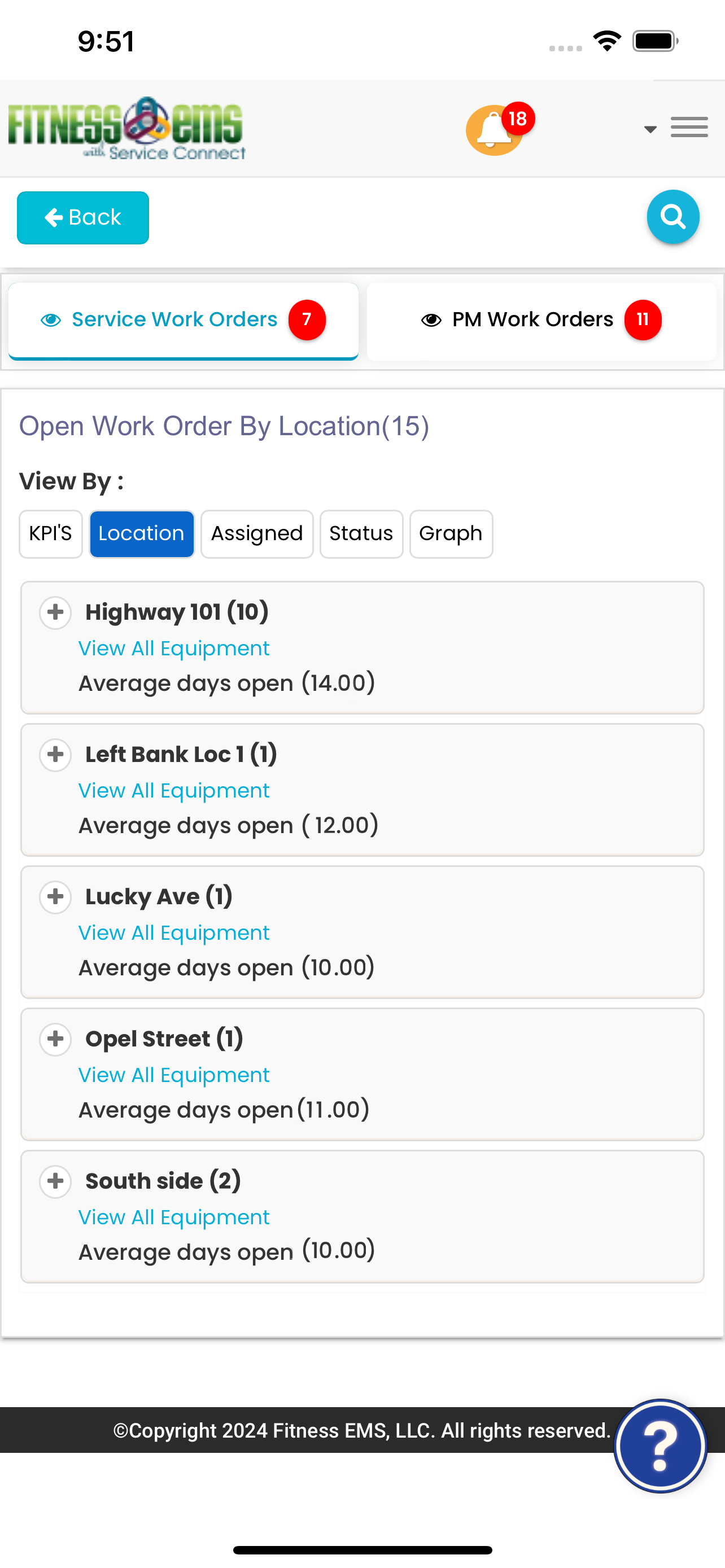Expand the Opel Street location

point(55,1039)
